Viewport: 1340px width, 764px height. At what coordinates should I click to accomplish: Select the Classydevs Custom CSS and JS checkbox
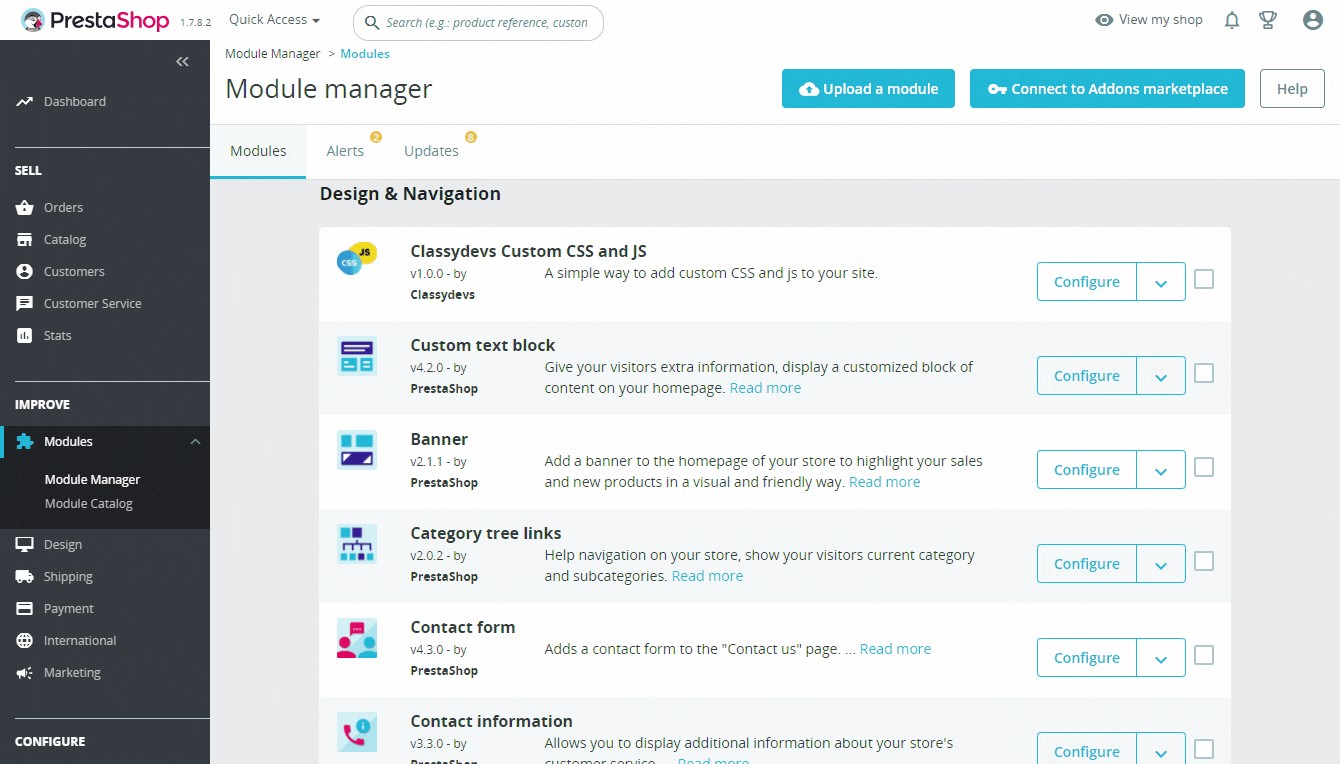click(x=1204, y=279)
